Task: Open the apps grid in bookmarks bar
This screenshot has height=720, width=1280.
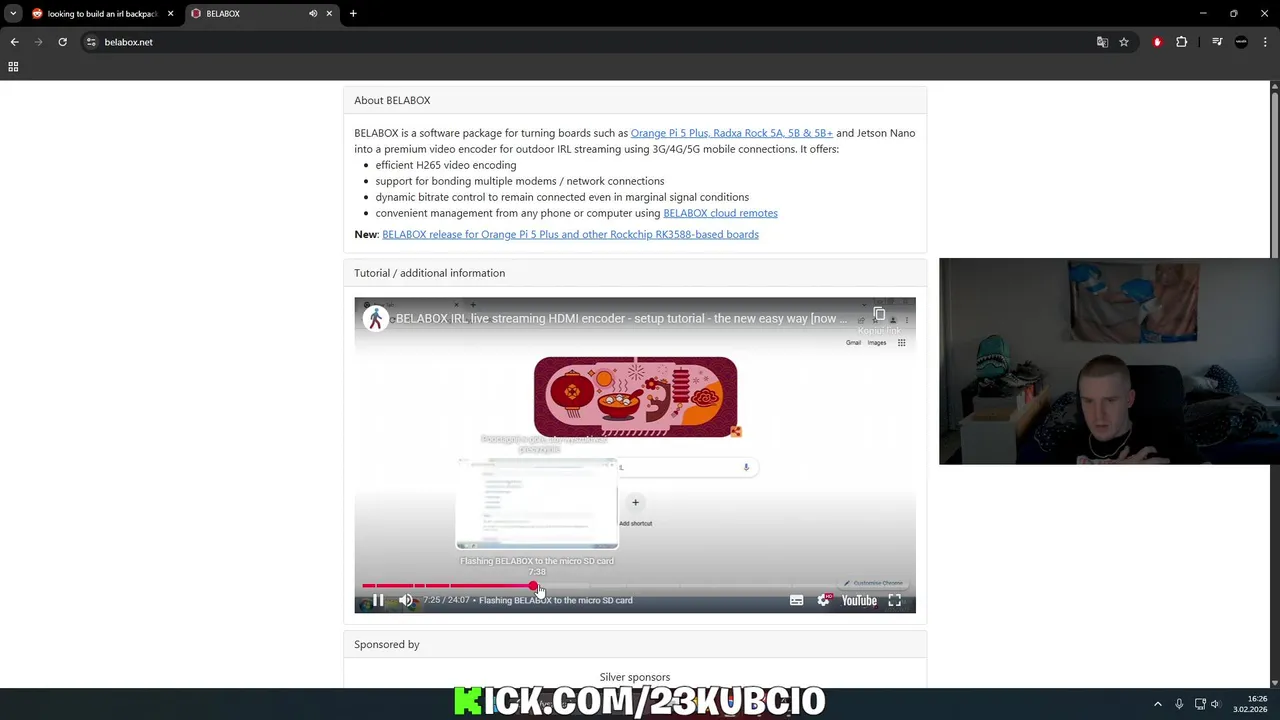Action: coord(13,67)
